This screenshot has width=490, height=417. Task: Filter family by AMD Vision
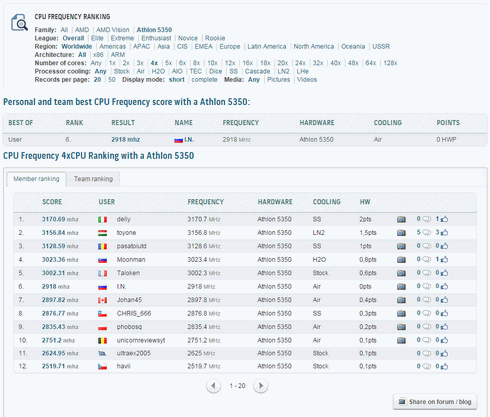tap(113, 30)
